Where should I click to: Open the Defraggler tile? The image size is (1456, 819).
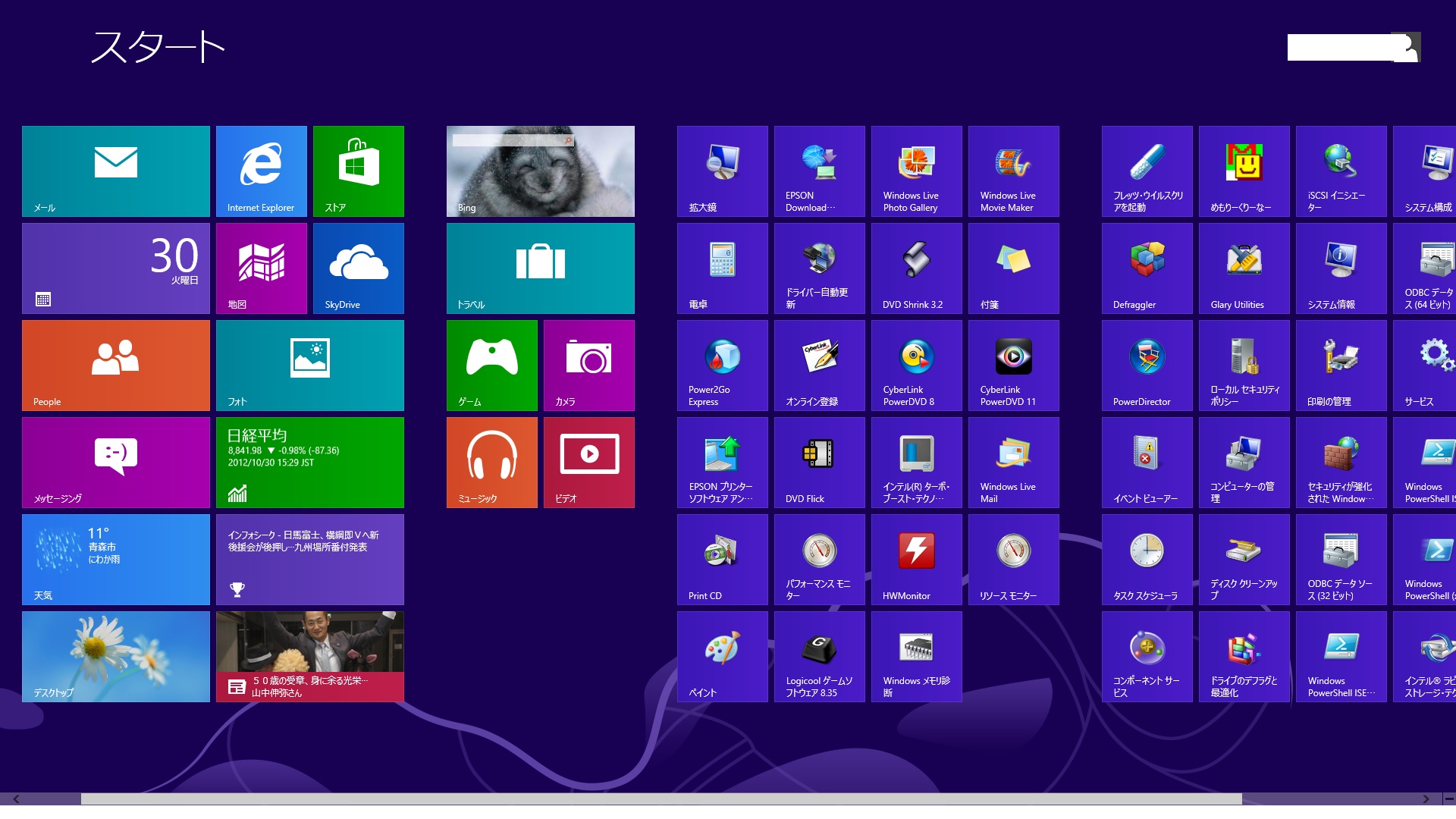click(1147, 268)
